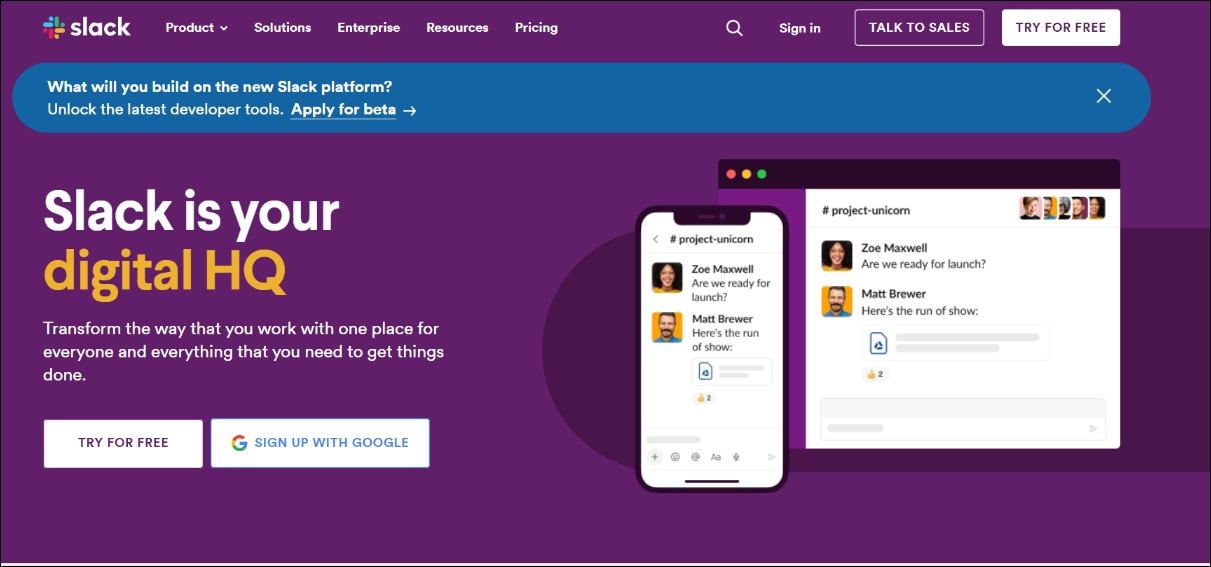The width and height of the screenshot is (1211, 567).
Task: Click the back chevron in phone mockup
Action: tap(656, 240)
